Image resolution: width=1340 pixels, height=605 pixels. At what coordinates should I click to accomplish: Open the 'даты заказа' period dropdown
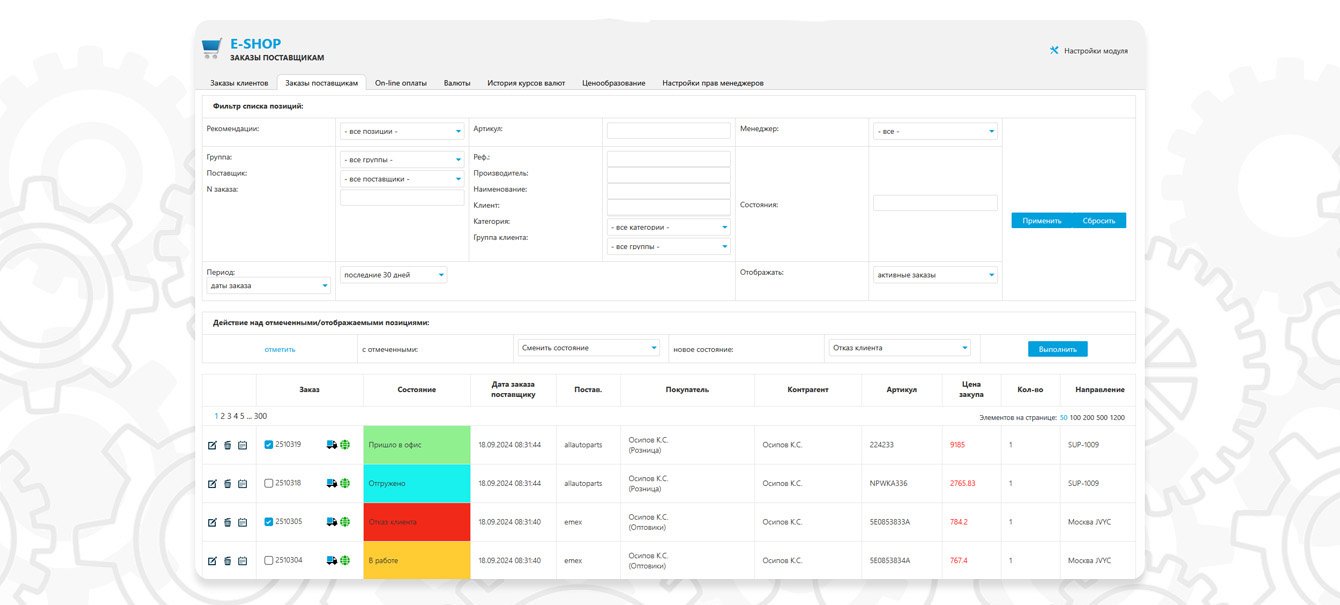[268, 285]
